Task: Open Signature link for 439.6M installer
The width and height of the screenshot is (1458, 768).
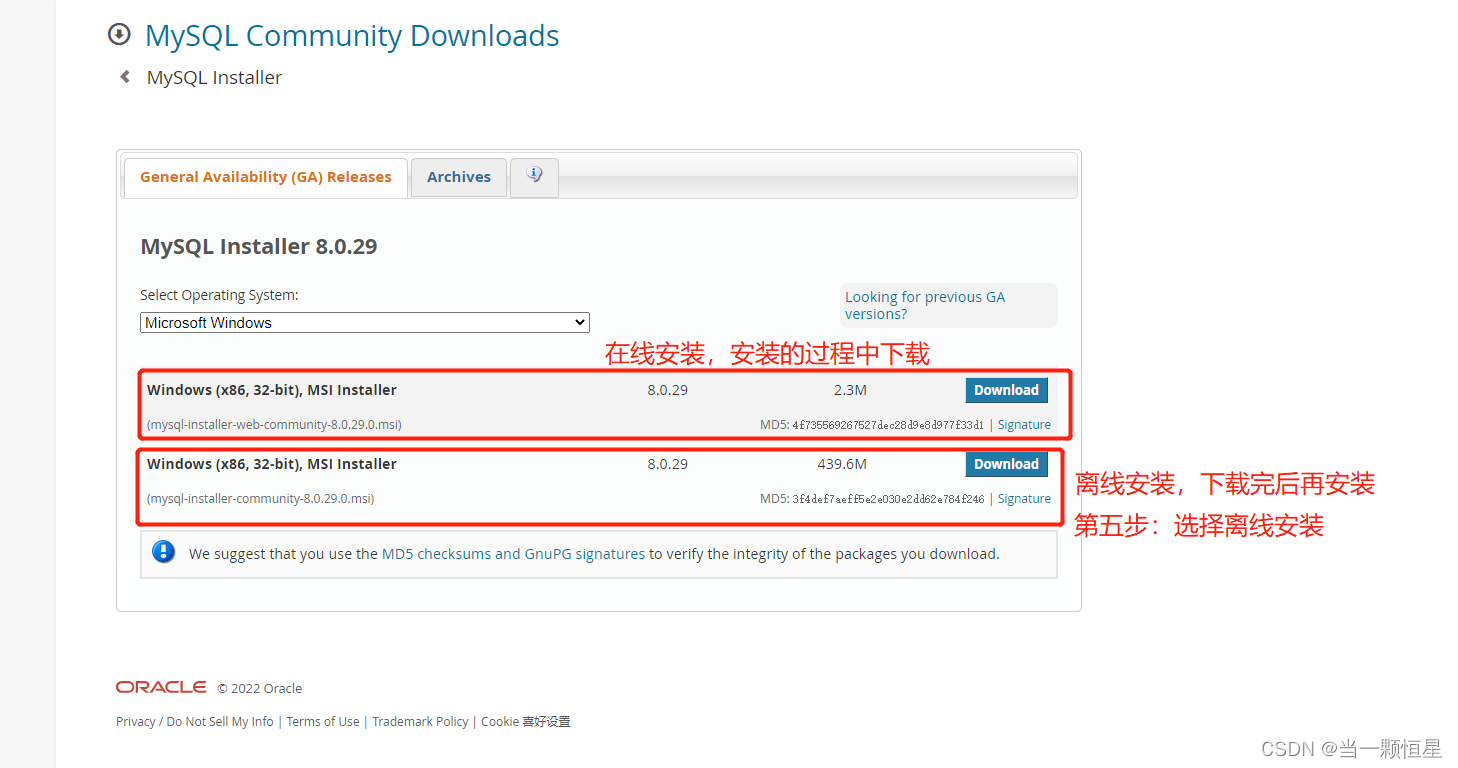Action: point(1024,499)
